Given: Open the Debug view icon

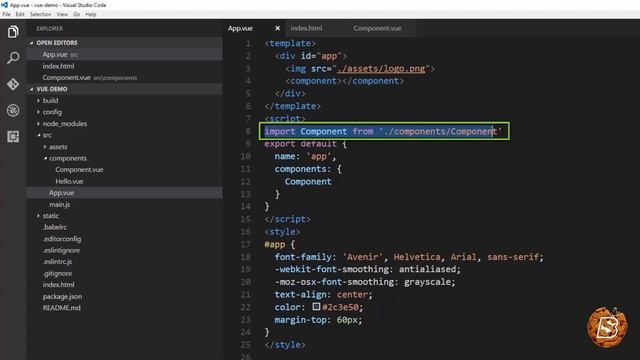Looking at the screenshot, I should [x=13, y=110].
